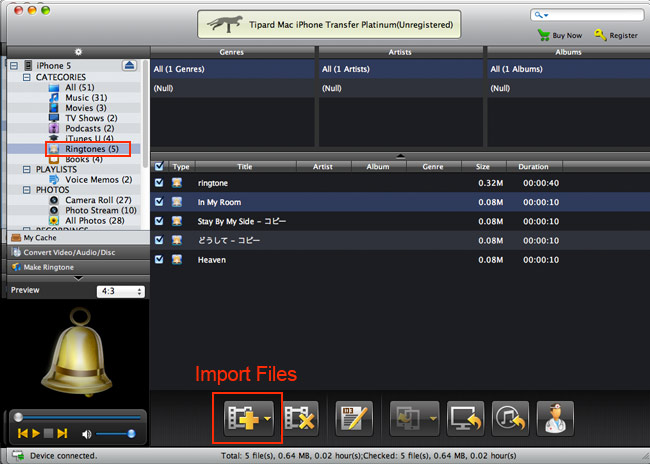Image resolution: width=650 pixels, height=464 pixels.
Task: Open the Make Ringtone panel
Action: tap(78, 267)
